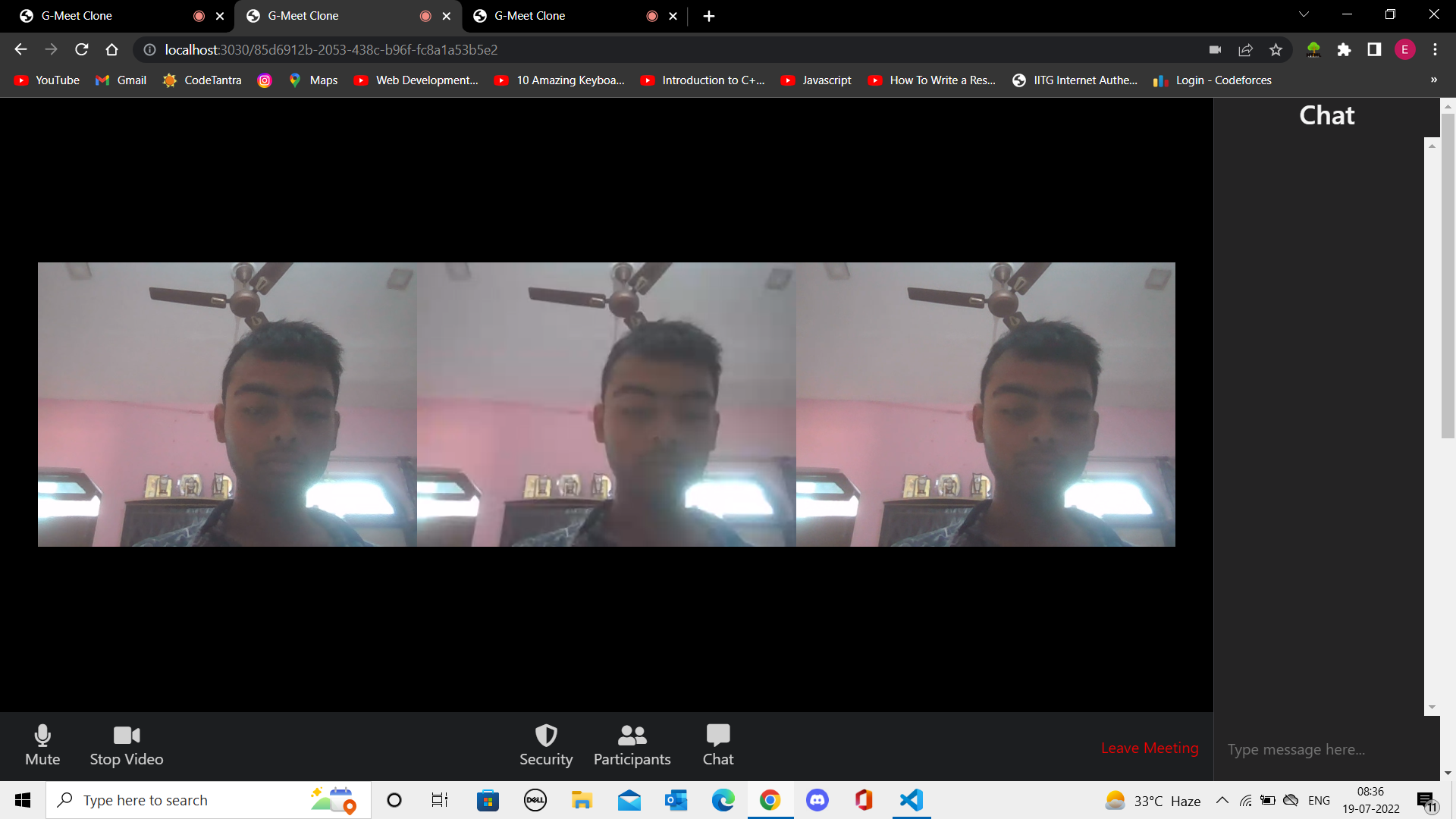Open the Login - Codeforces bookmark

1212,80
